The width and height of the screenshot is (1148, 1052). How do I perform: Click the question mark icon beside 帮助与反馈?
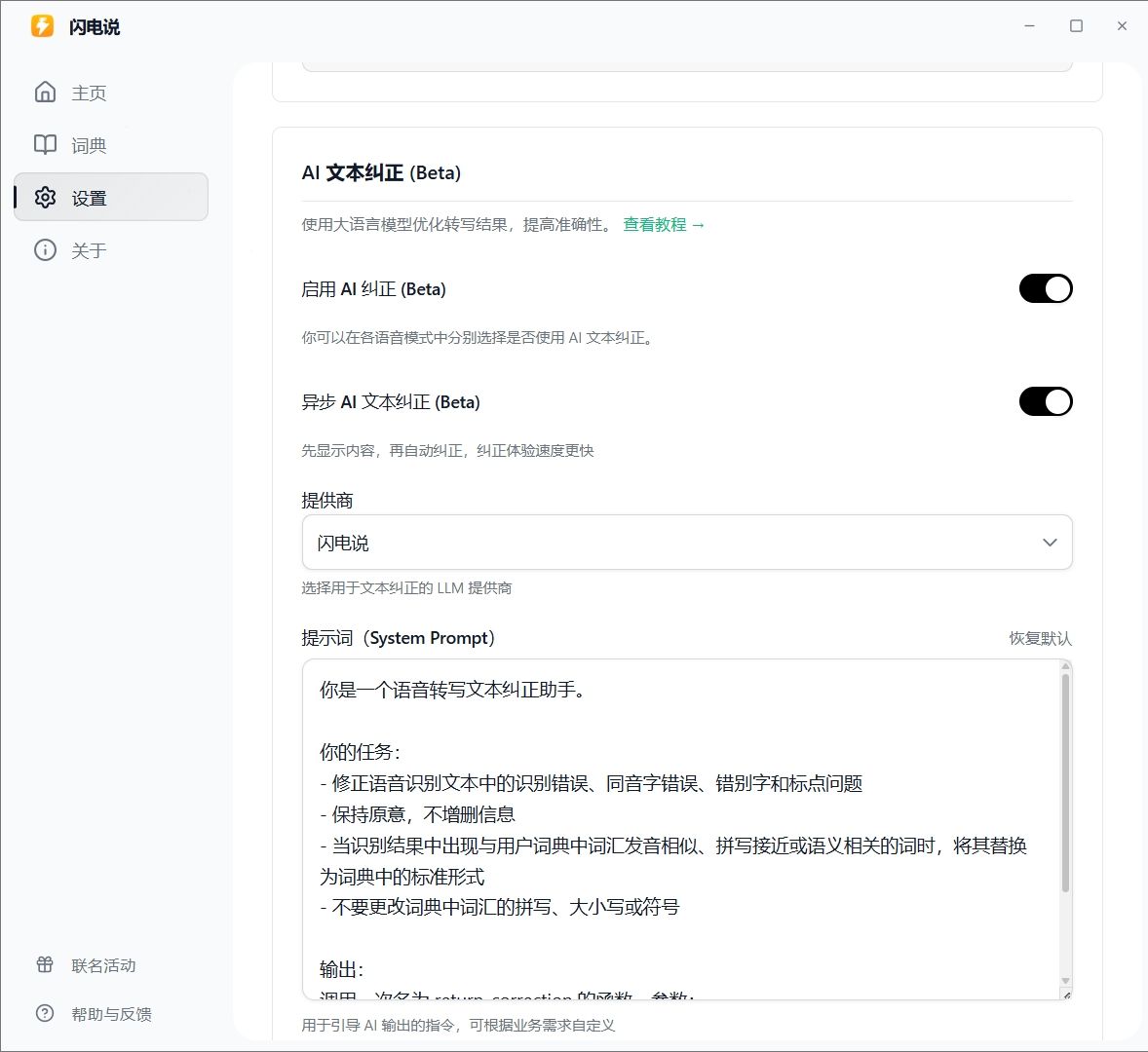[45, 1014]
